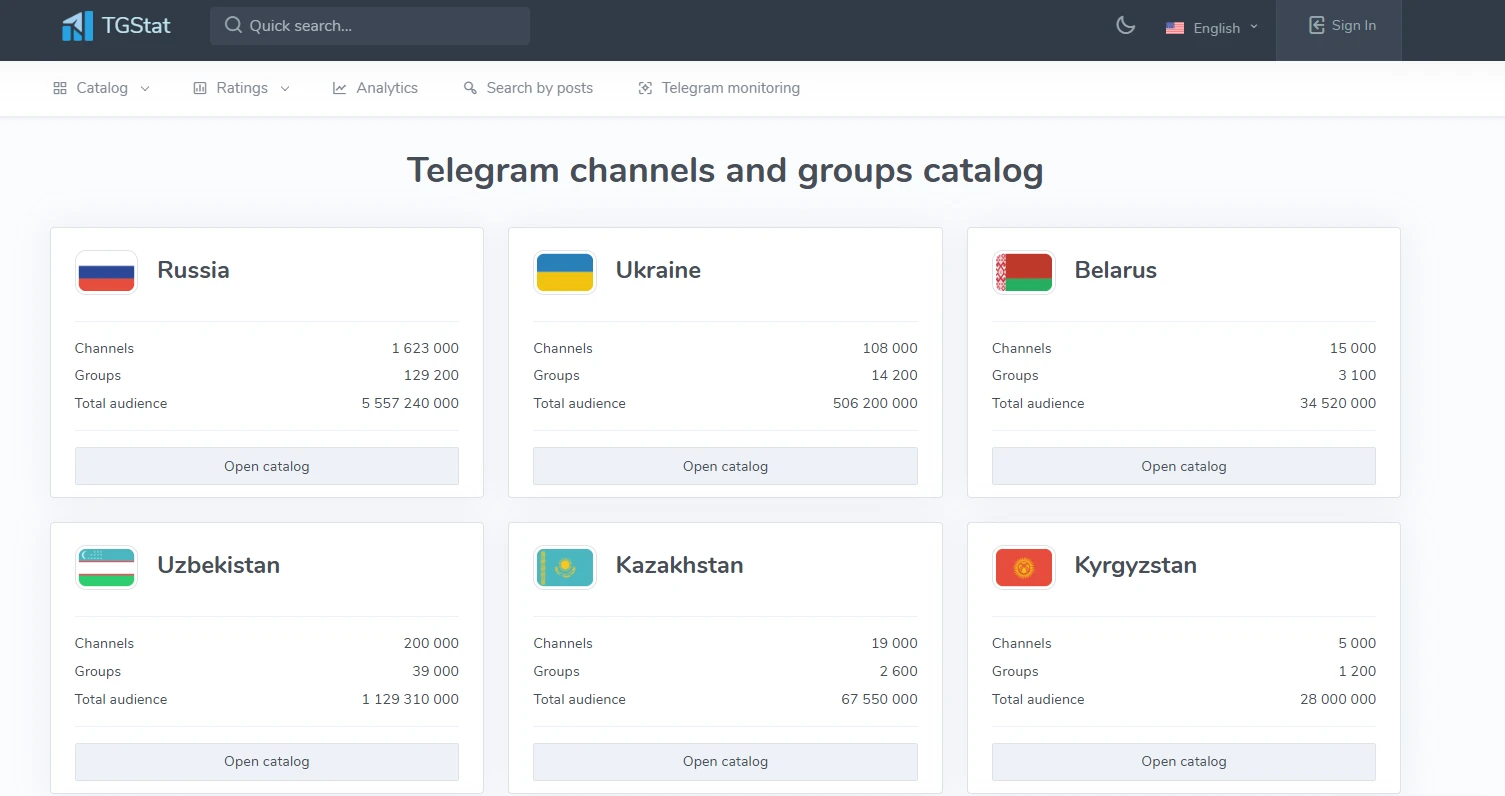Click the Sign In door icon

tap(1317, 25)
